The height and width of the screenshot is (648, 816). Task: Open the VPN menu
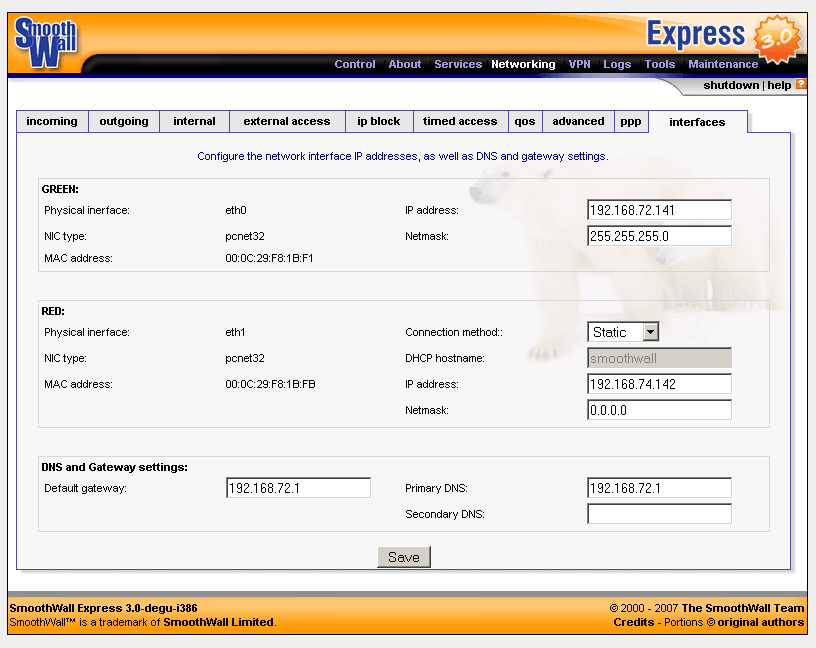click(x=579, y=64)
